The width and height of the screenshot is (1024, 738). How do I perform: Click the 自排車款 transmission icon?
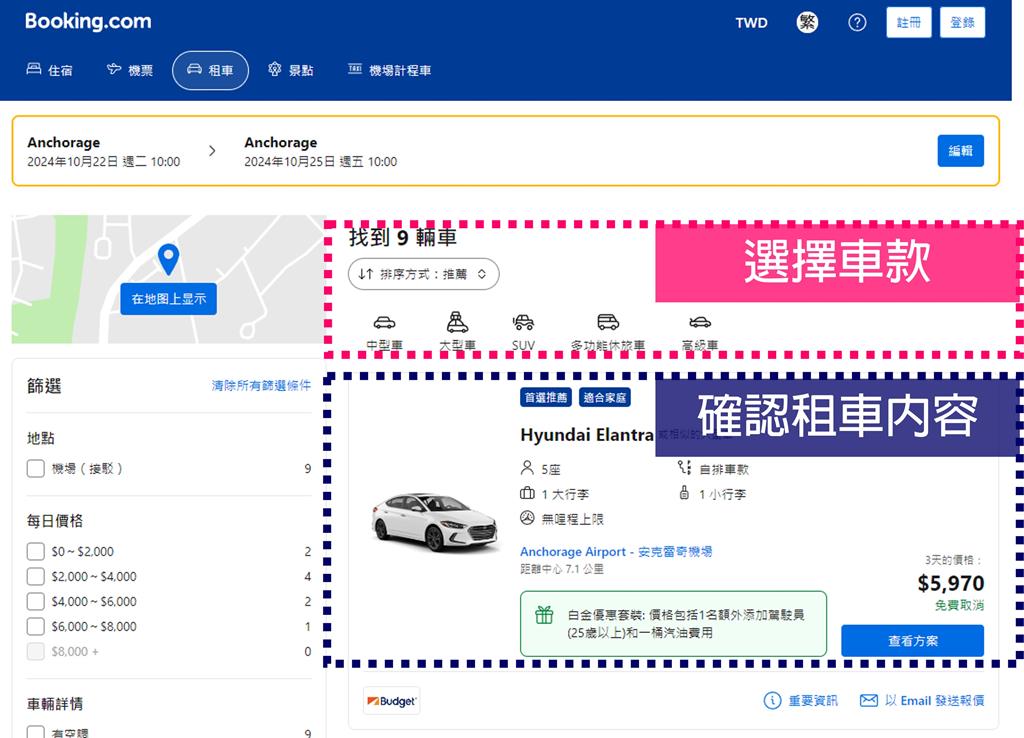point(684,468)
